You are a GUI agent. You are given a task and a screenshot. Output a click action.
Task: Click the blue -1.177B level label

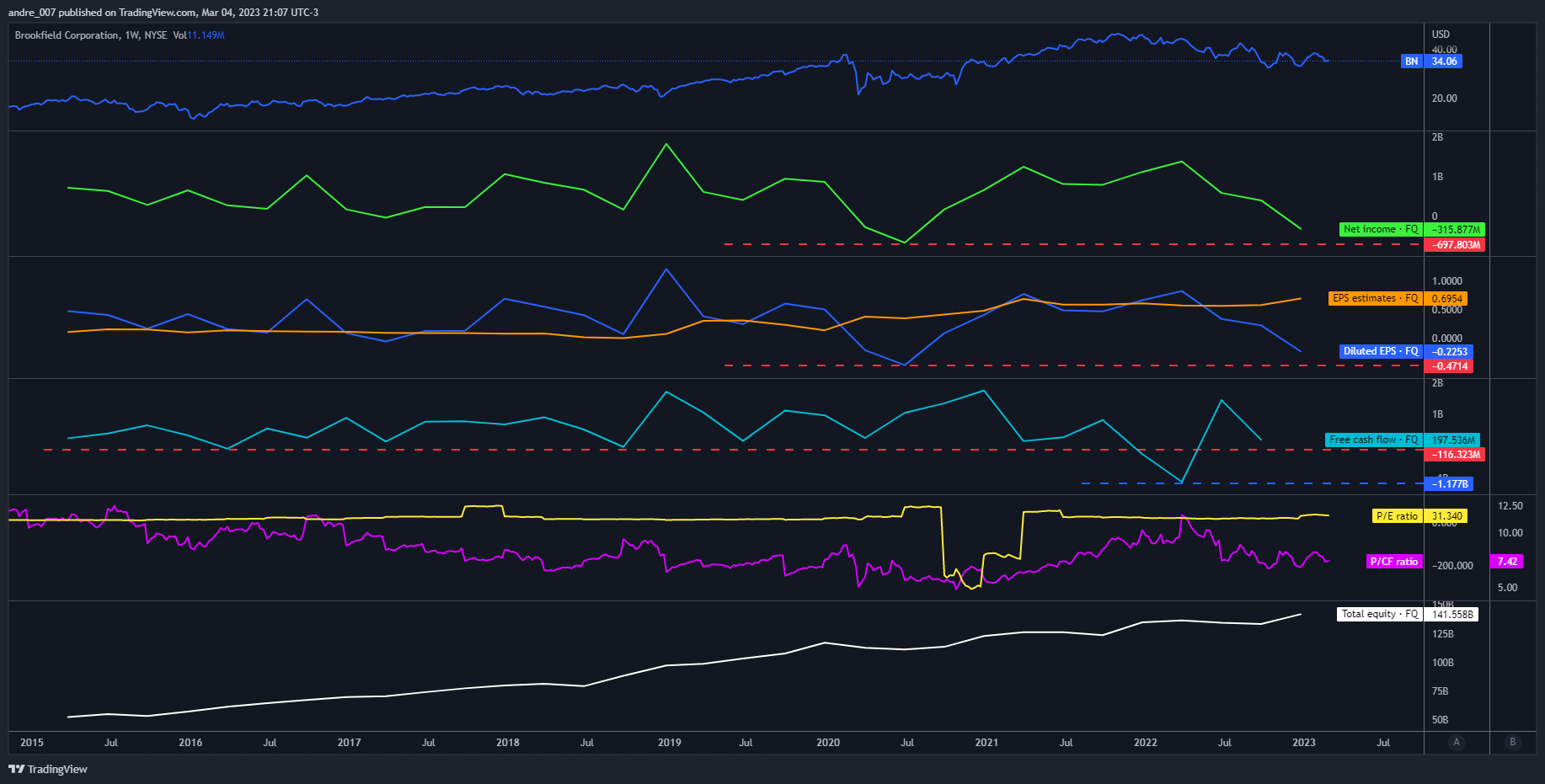point(1449,484)
